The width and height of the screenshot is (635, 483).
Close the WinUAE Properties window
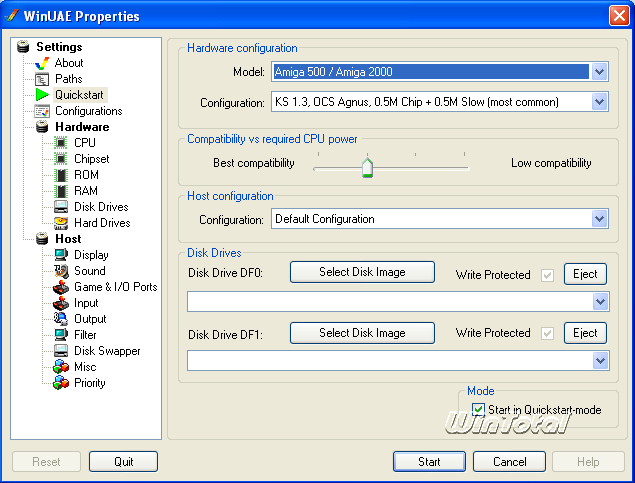pos(619,16)
